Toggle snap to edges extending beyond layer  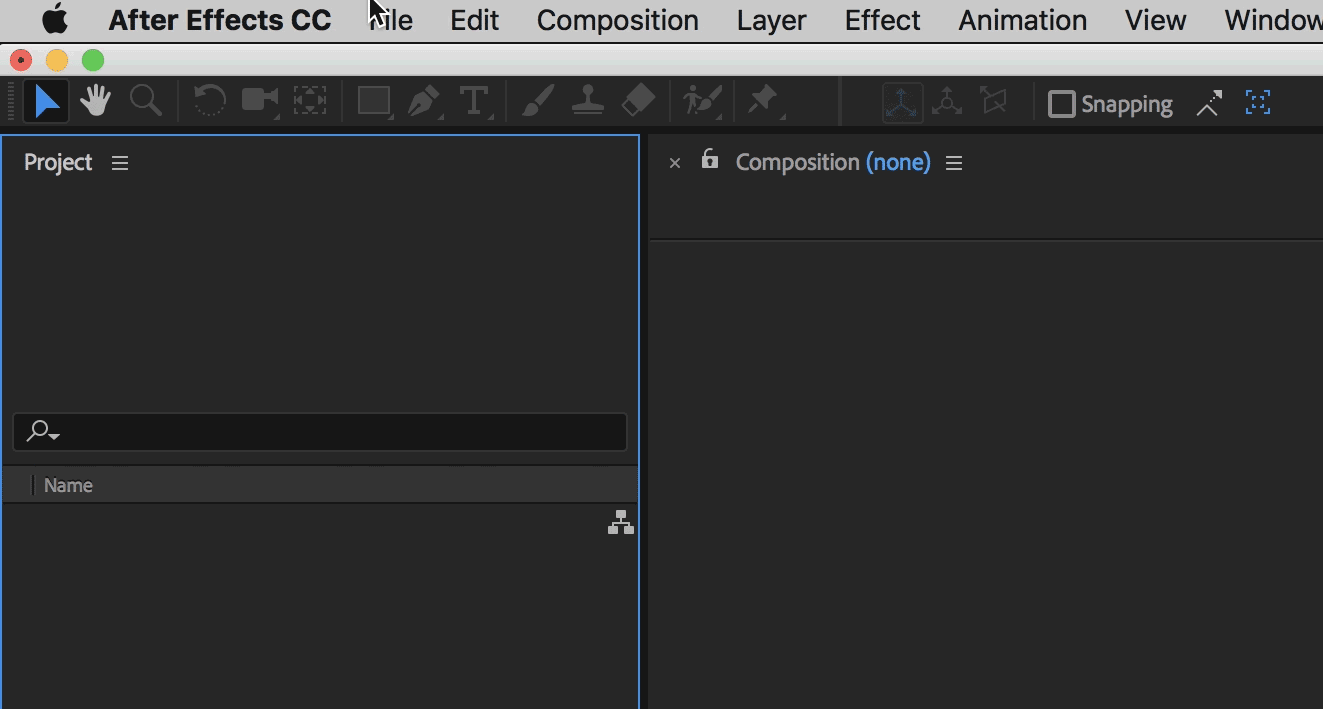point(1209,103)
